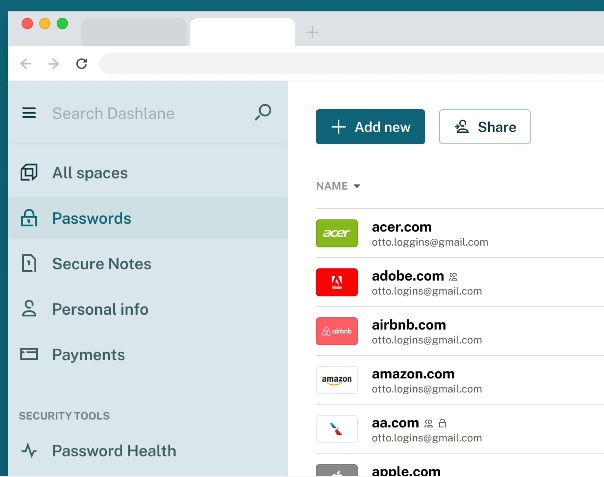Click the Password Health pulse icon
The height and width of the screenshot is (477, 604).
[x=29, y=450]
